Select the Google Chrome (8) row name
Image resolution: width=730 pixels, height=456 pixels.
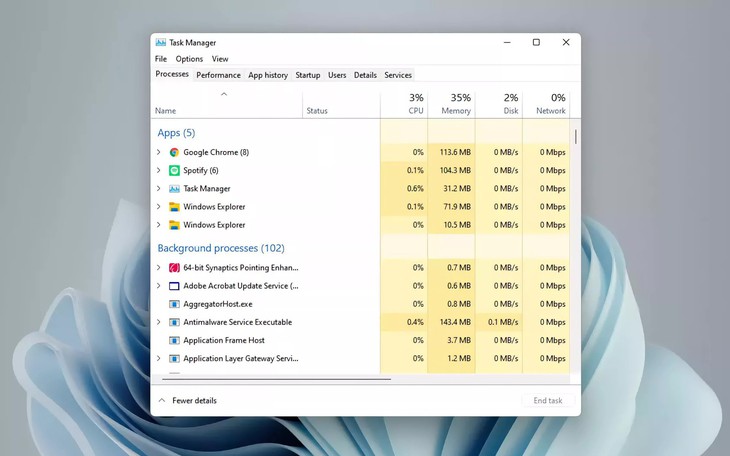216,152
